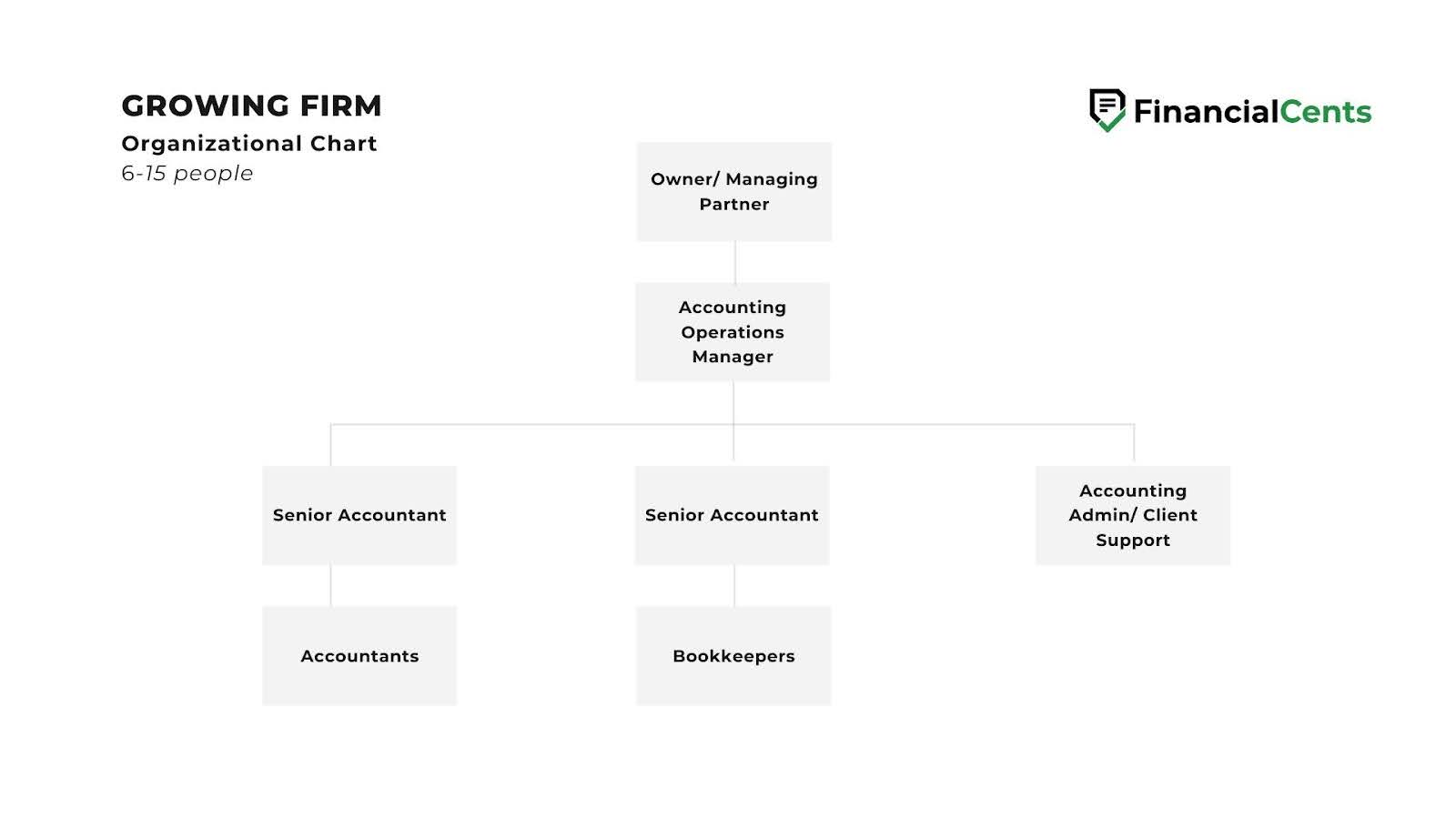Click the black 'Financial' word in logo
This screenshot has height=819, width=1456.
(1206, 112)
